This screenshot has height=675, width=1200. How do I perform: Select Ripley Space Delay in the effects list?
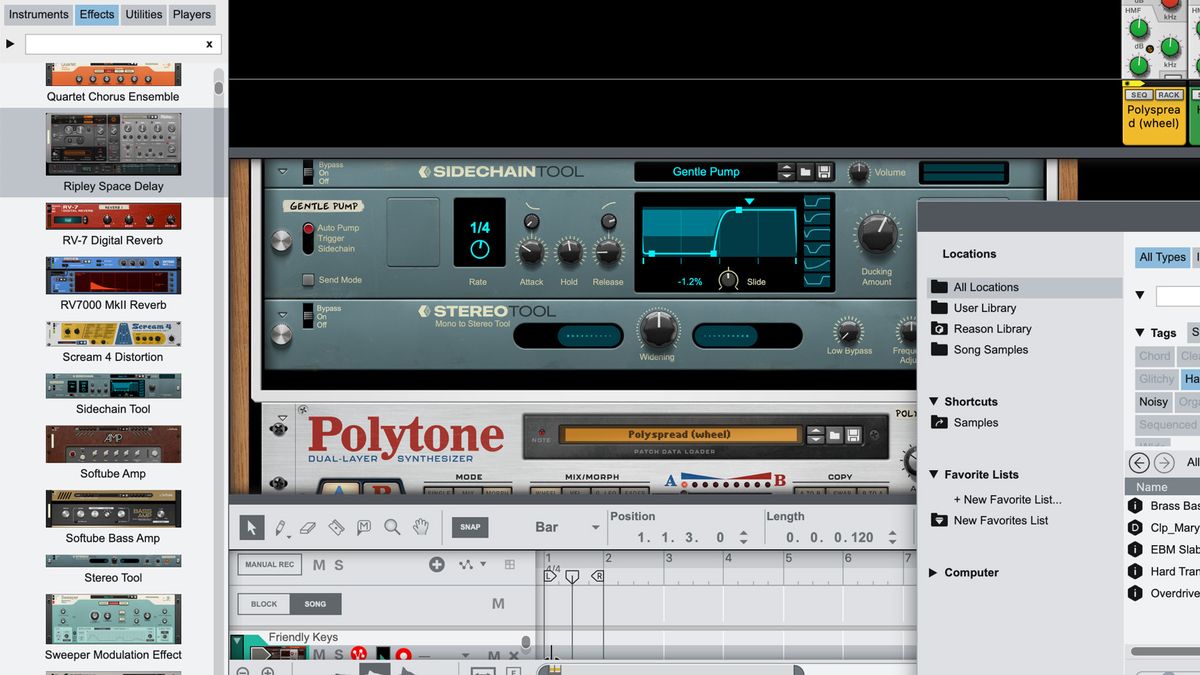click(x=113, y=150)
